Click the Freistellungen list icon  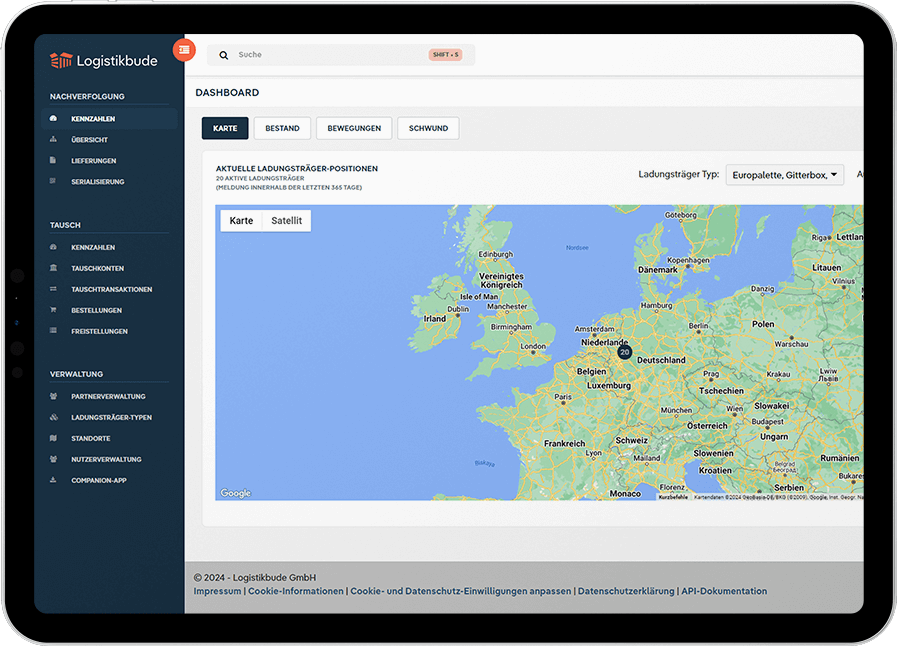[53, 331]
